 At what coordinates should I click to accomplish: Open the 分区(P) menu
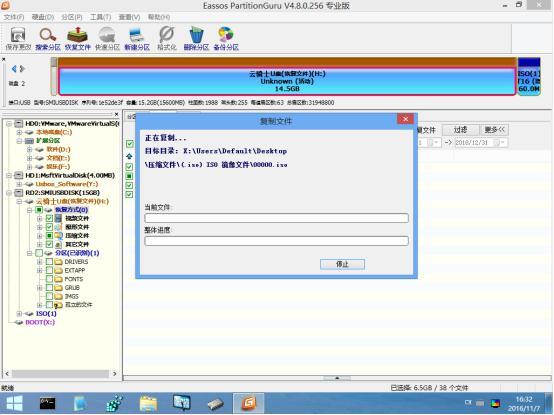click(72, 17)
